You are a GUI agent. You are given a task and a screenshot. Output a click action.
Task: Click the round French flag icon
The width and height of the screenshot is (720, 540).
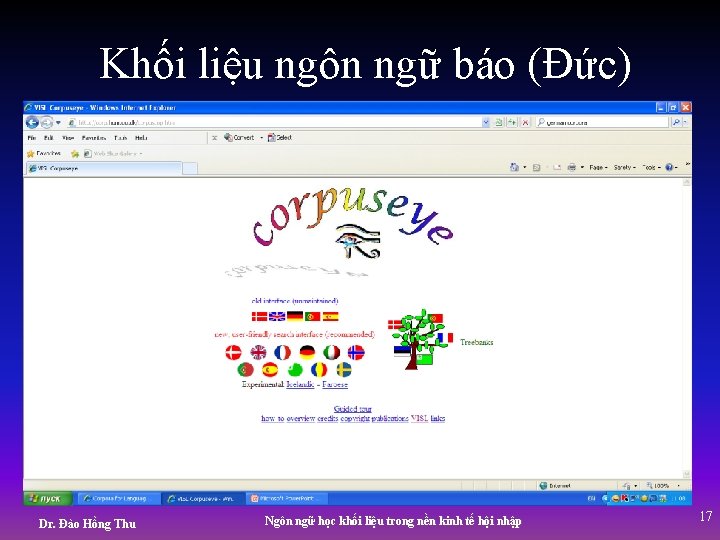pyautogui.click(x=282, y=352)
